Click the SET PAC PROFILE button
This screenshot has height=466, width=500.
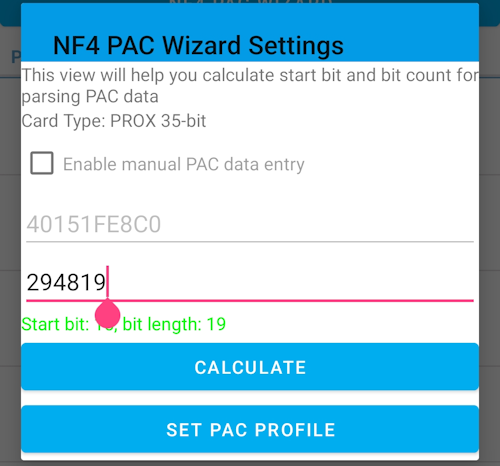pyautogui.click(x=250, y=429)
